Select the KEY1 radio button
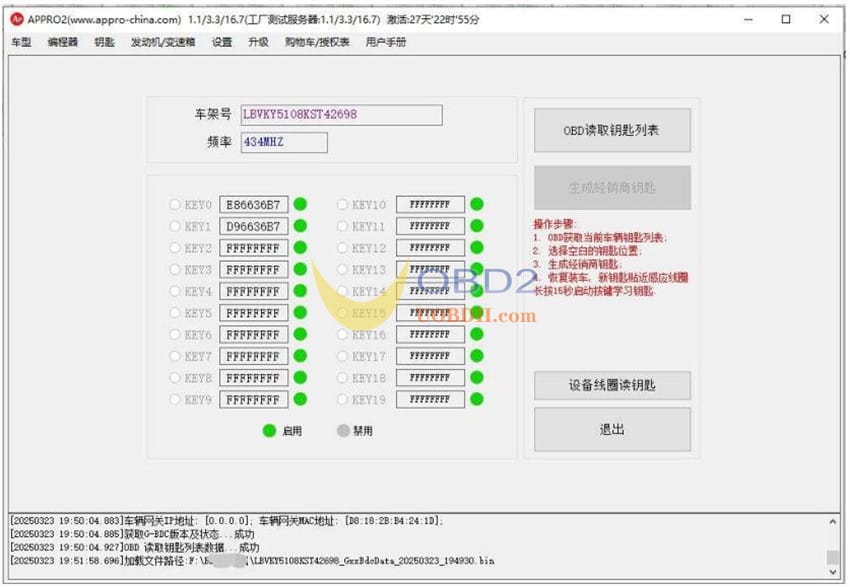Screen dimensions: 850x587 click(x=175, y=226)
